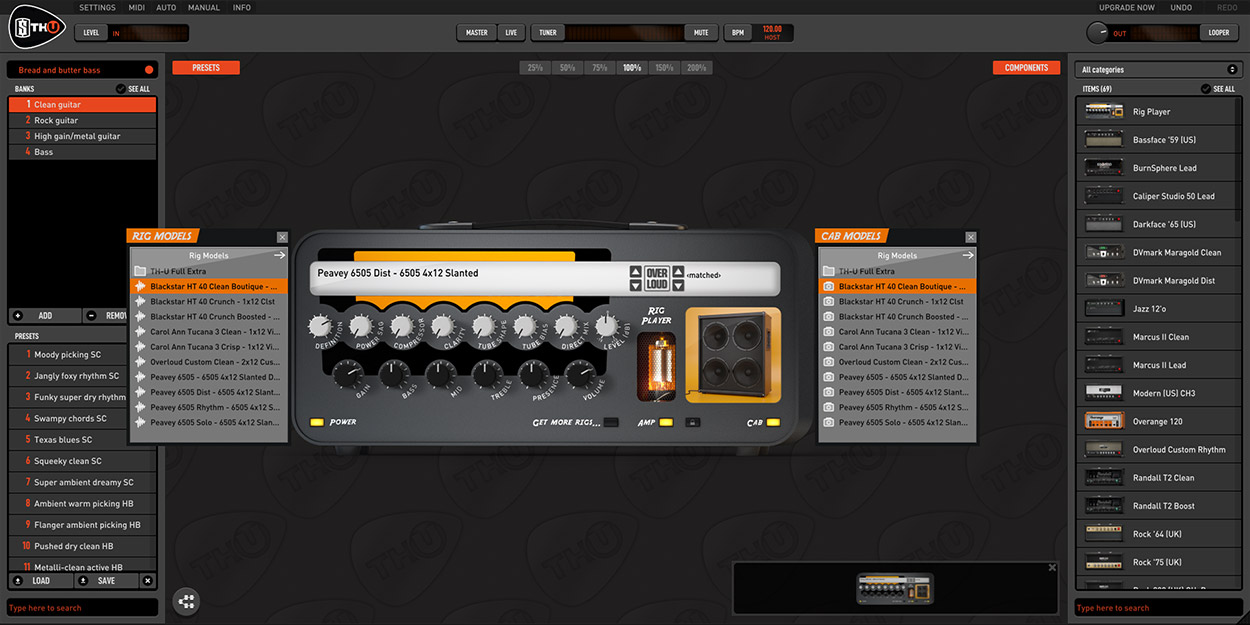
Task: Open the Settings menu
Action: tap(97, 7)
